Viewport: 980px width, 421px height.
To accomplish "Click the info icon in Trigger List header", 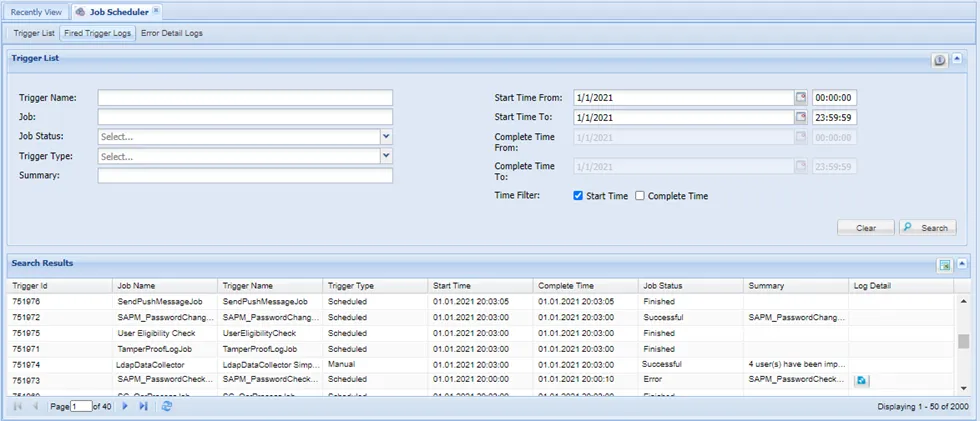I will (x=939, y=60).
